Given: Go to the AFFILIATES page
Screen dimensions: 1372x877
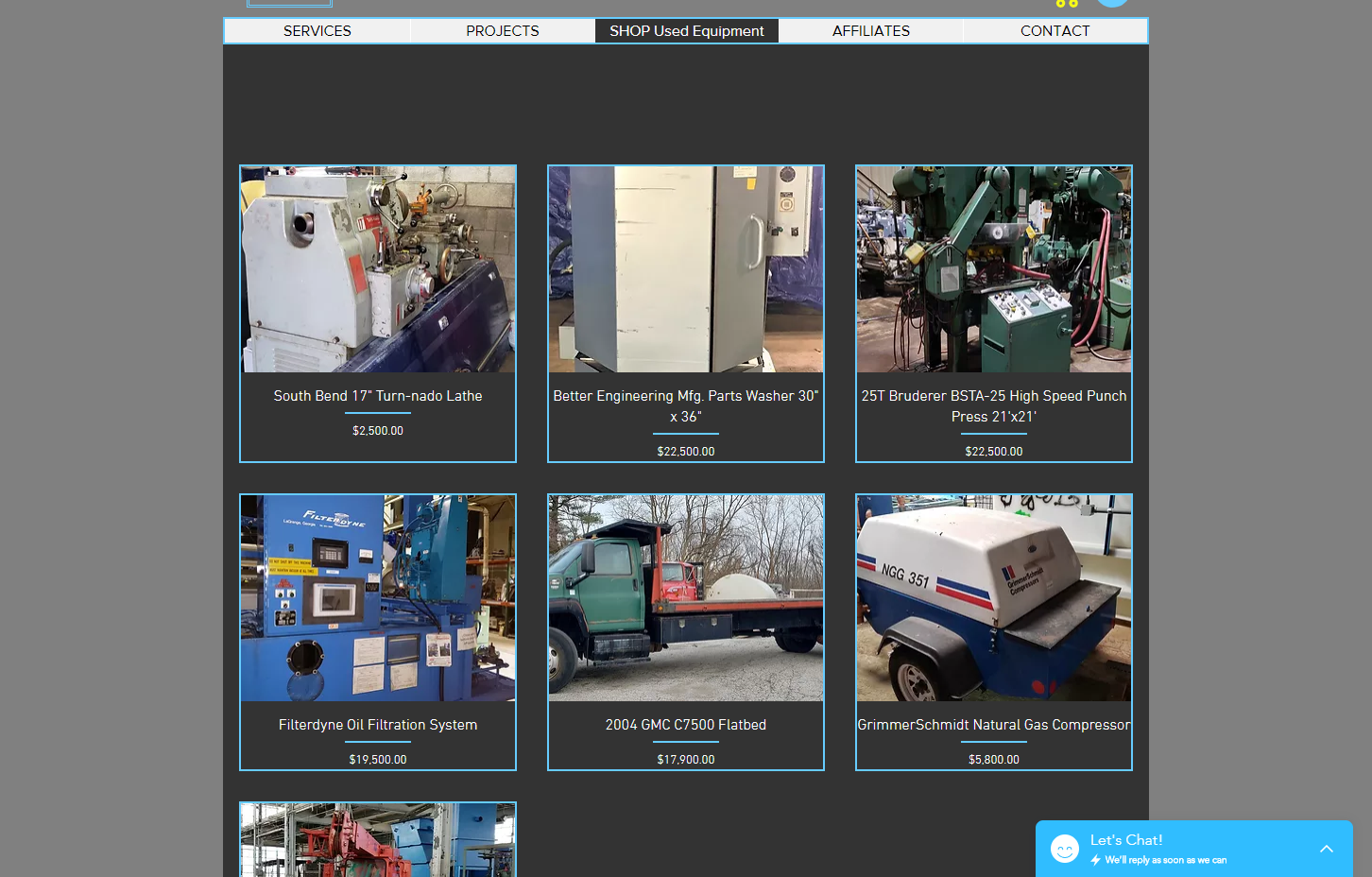Looking at the screenshot, I should [871, 31].
